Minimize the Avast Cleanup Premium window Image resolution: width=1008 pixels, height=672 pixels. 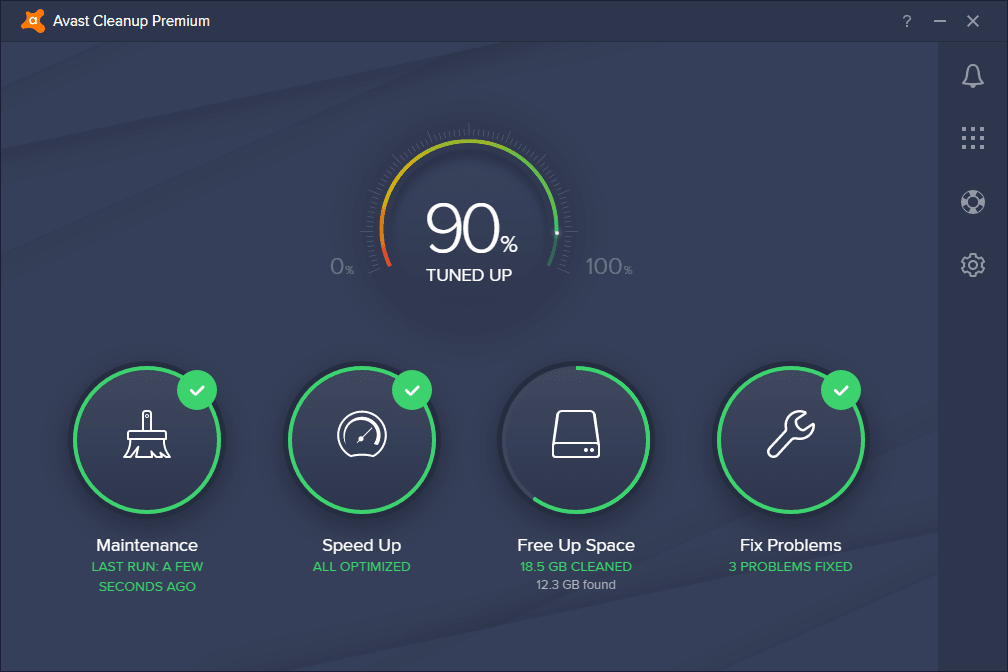pos(939,21)
